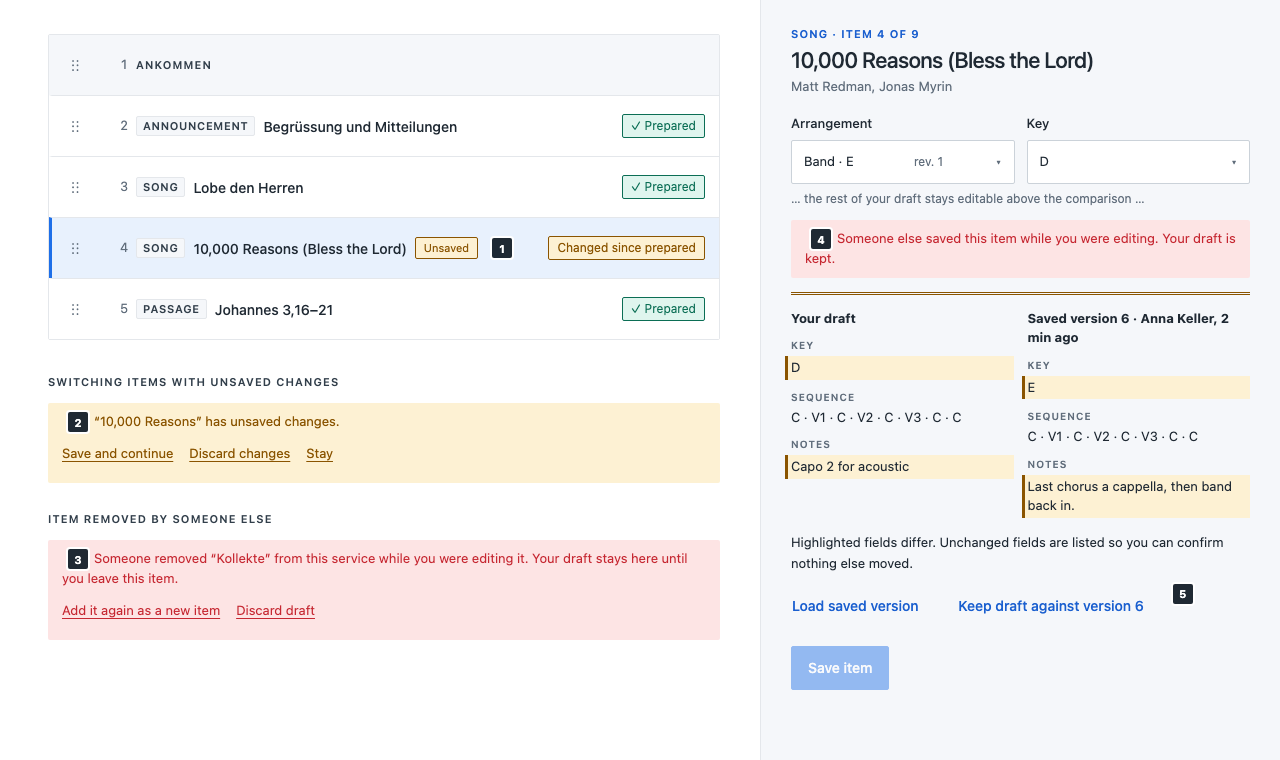Click the Discard draft link

point(276,611)
